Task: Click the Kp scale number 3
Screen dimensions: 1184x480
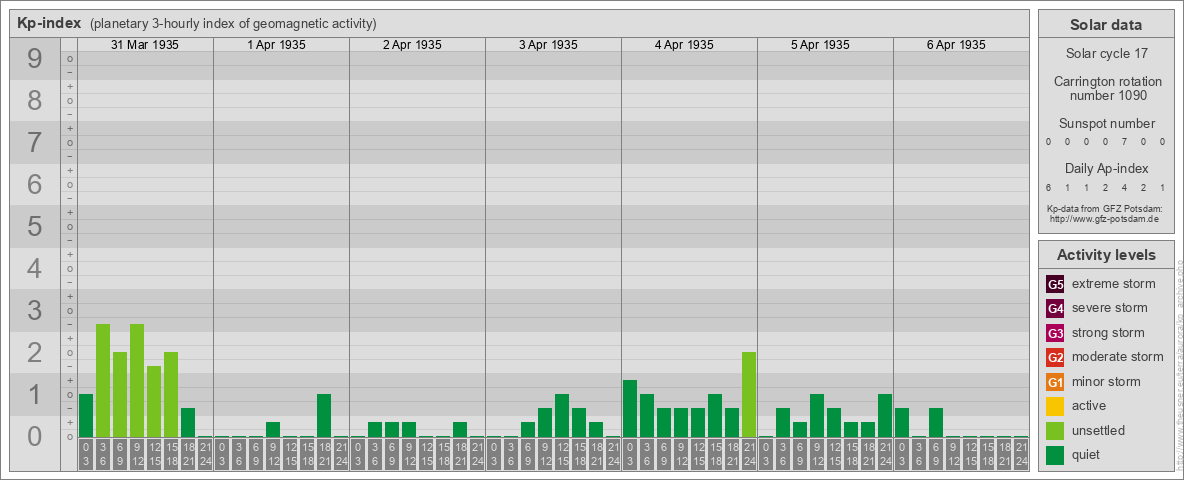Action: (x=34, y=310)
